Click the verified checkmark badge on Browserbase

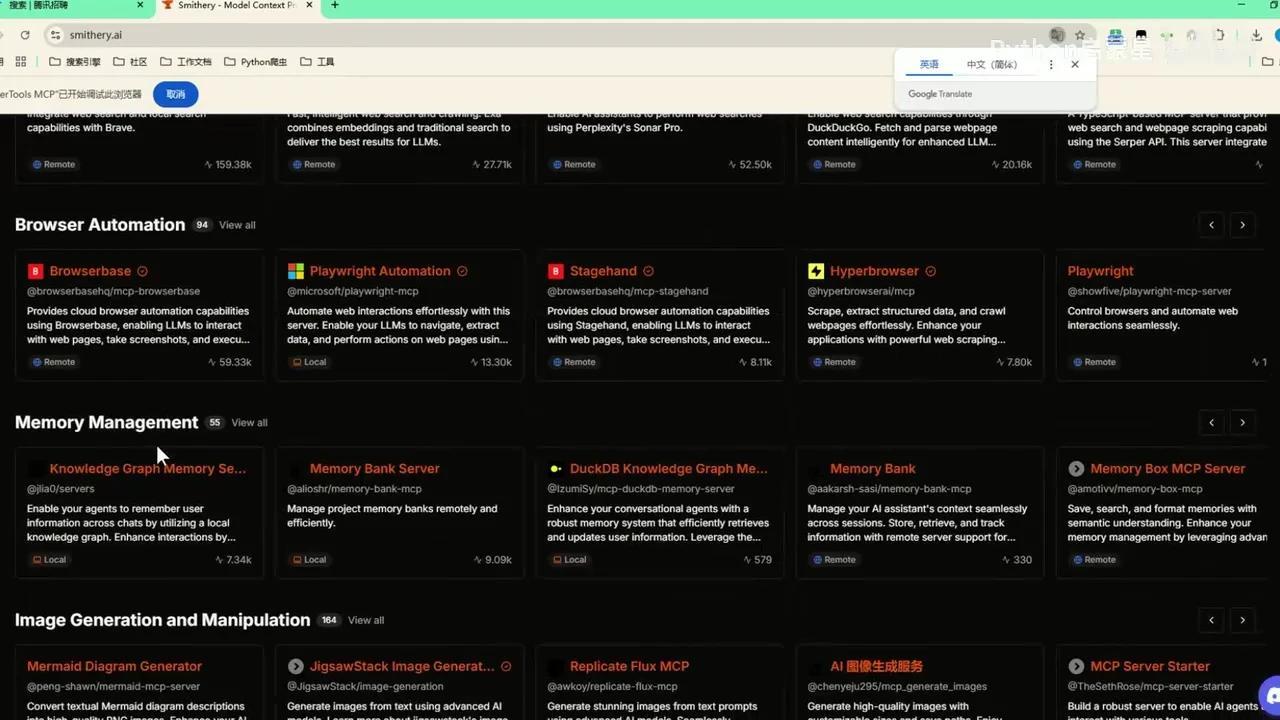coord(142,271)
